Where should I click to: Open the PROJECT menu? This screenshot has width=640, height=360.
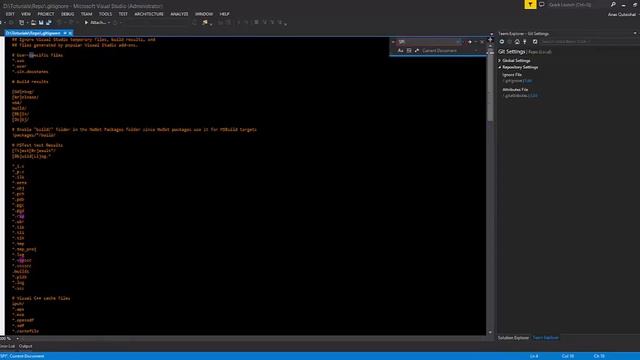tap(46, 14)
